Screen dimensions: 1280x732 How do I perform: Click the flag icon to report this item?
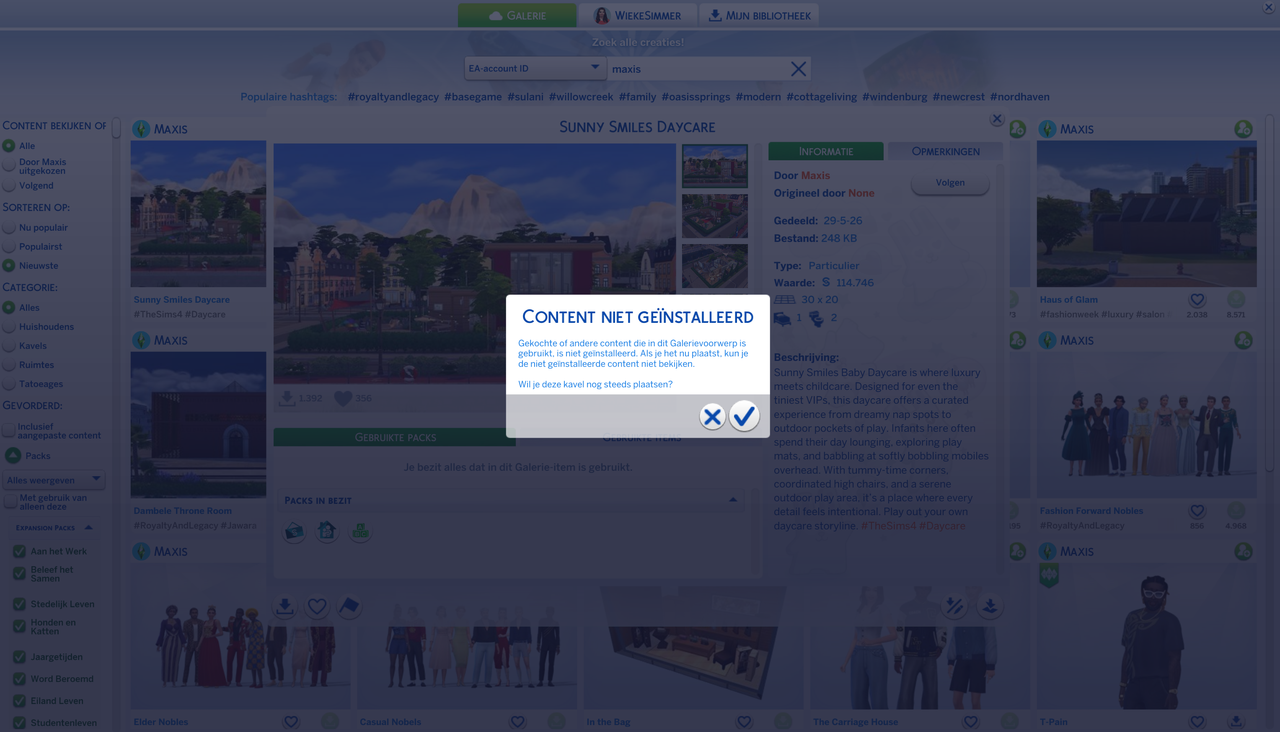349,606
